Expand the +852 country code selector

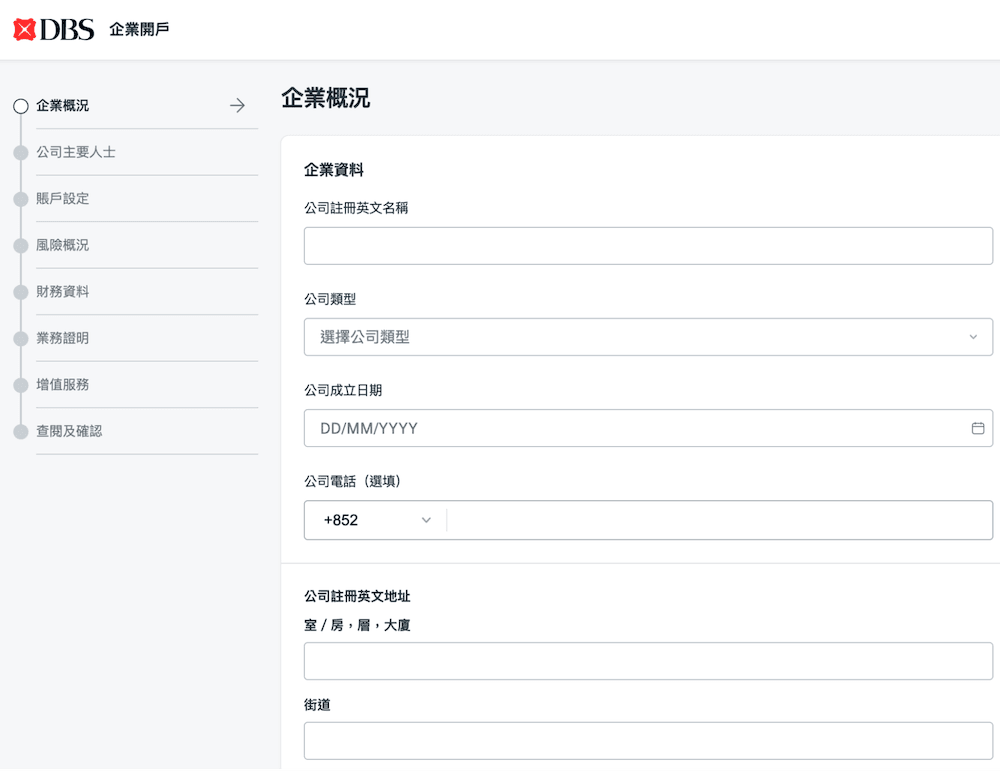375,520
